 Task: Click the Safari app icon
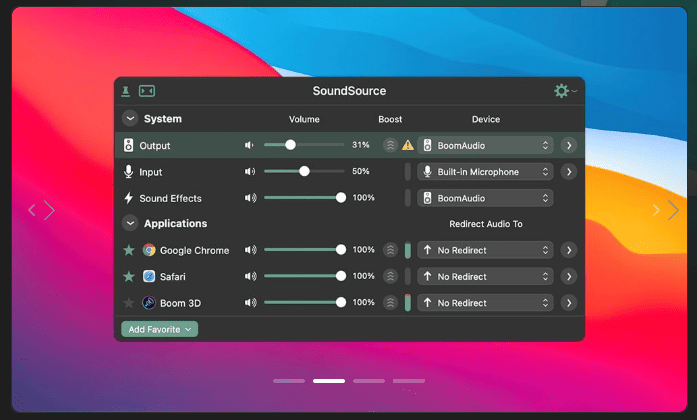click(149, 276)
